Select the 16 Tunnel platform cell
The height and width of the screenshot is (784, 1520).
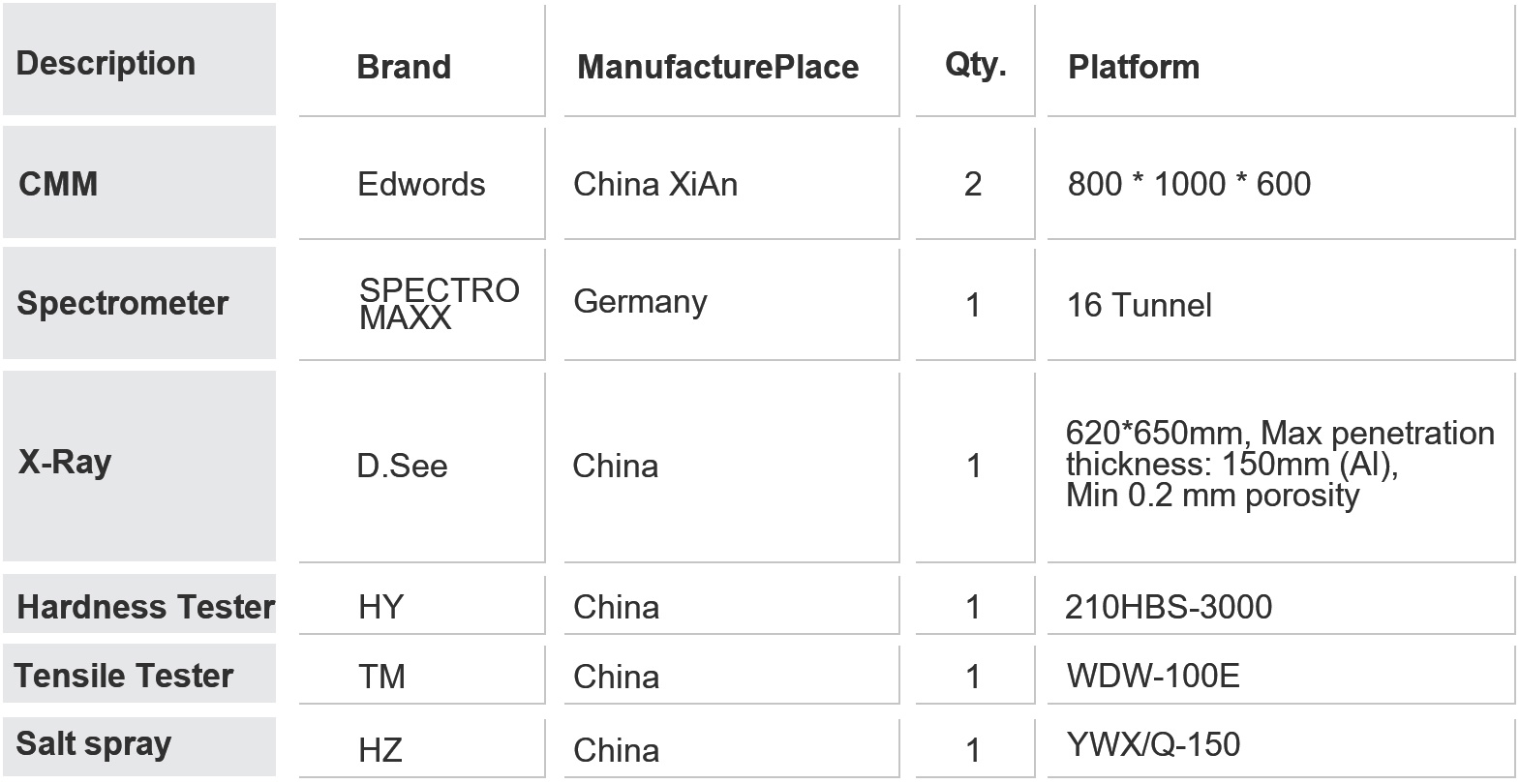coord(1139,305)
